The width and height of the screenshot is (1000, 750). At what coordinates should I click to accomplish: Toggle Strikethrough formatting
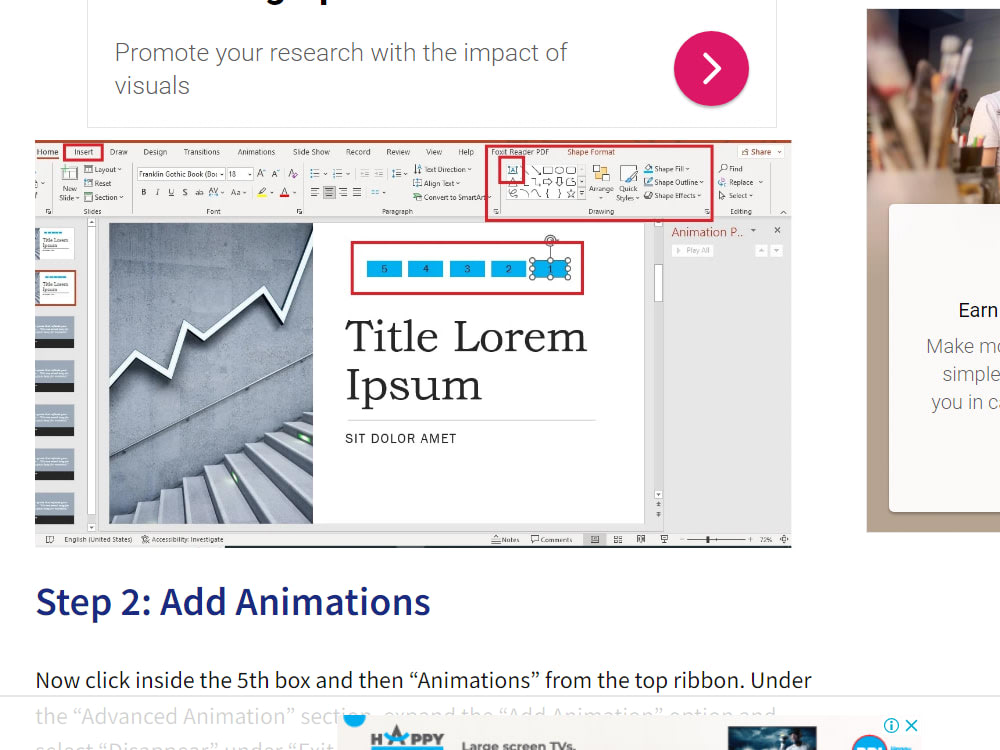[x=200, y=192]
